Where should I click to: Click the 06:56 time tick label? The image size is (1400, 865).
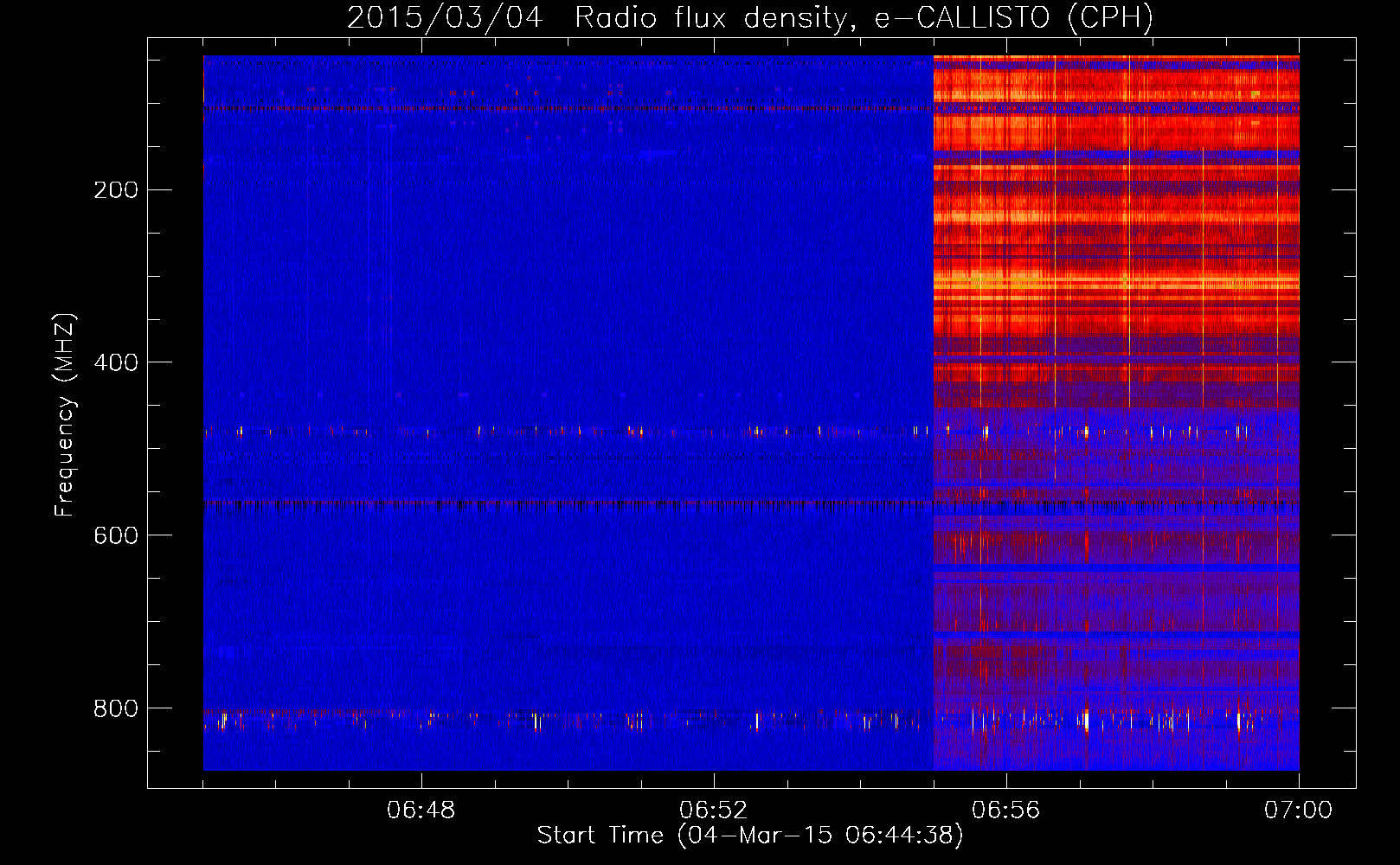point(1006,811)
